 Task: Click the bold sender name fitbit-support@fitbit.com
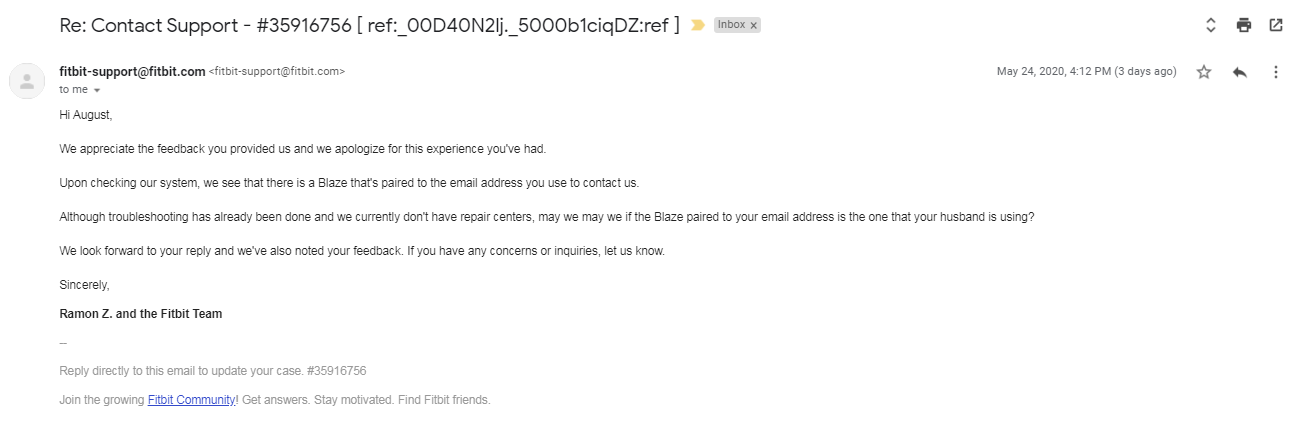(132, 71)
